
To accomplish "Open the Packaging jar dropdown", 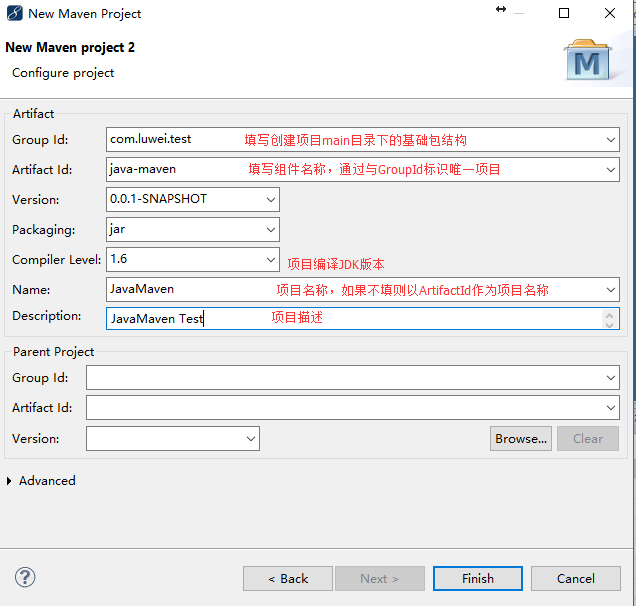I will tap(271, 230).
